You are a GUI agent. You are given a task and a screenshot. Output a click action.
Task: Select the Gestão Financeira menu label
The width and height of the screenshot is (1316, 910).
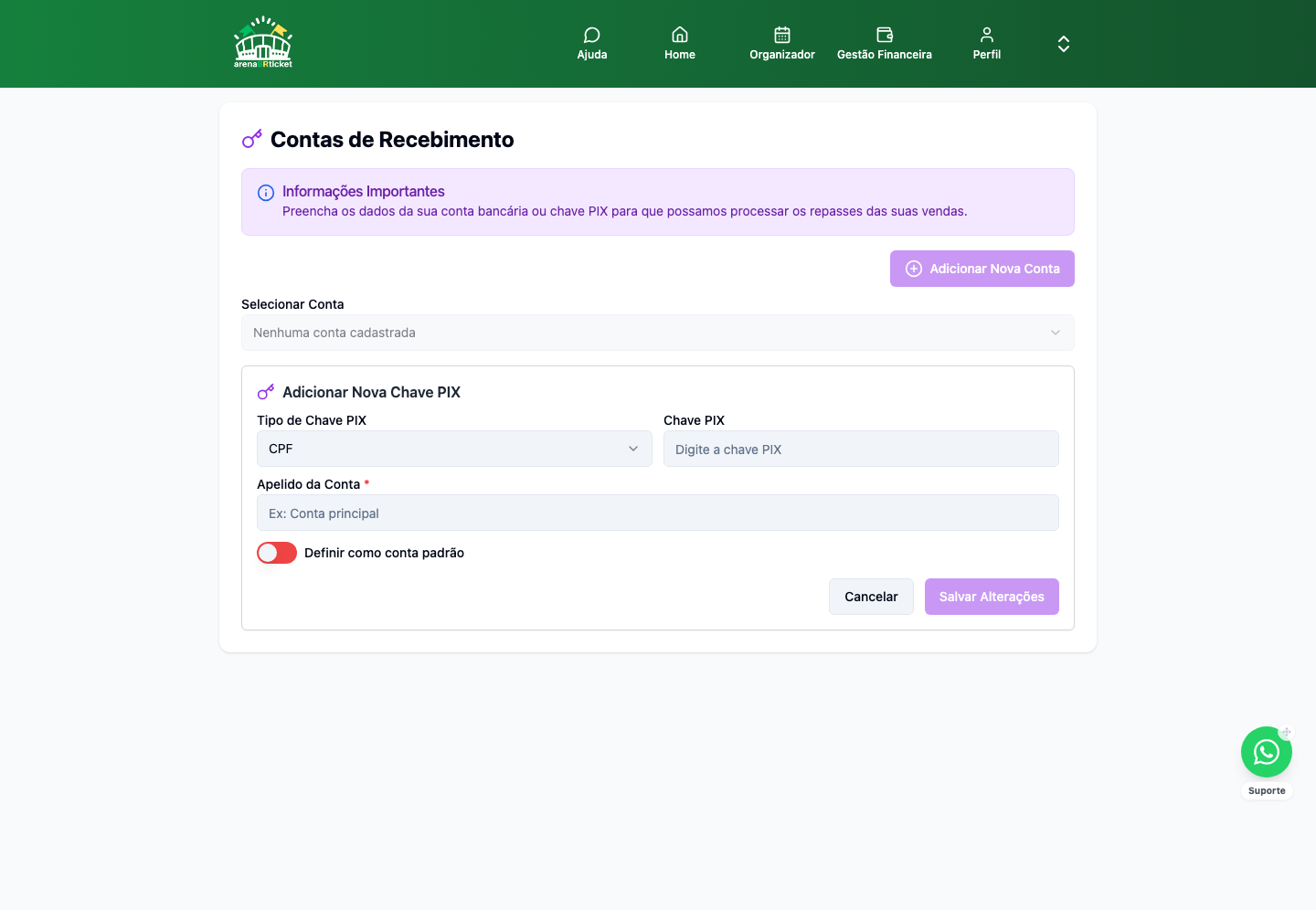(885, 55)
